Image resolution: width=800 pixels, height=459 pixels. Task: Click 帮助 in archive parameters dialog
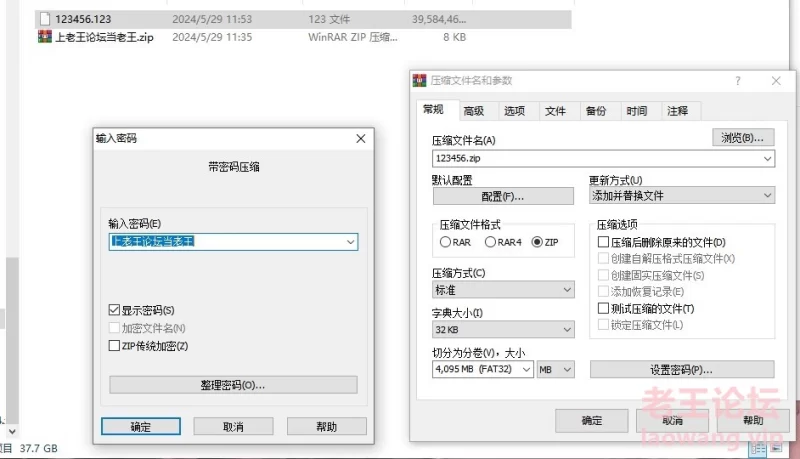click(753, 421)
